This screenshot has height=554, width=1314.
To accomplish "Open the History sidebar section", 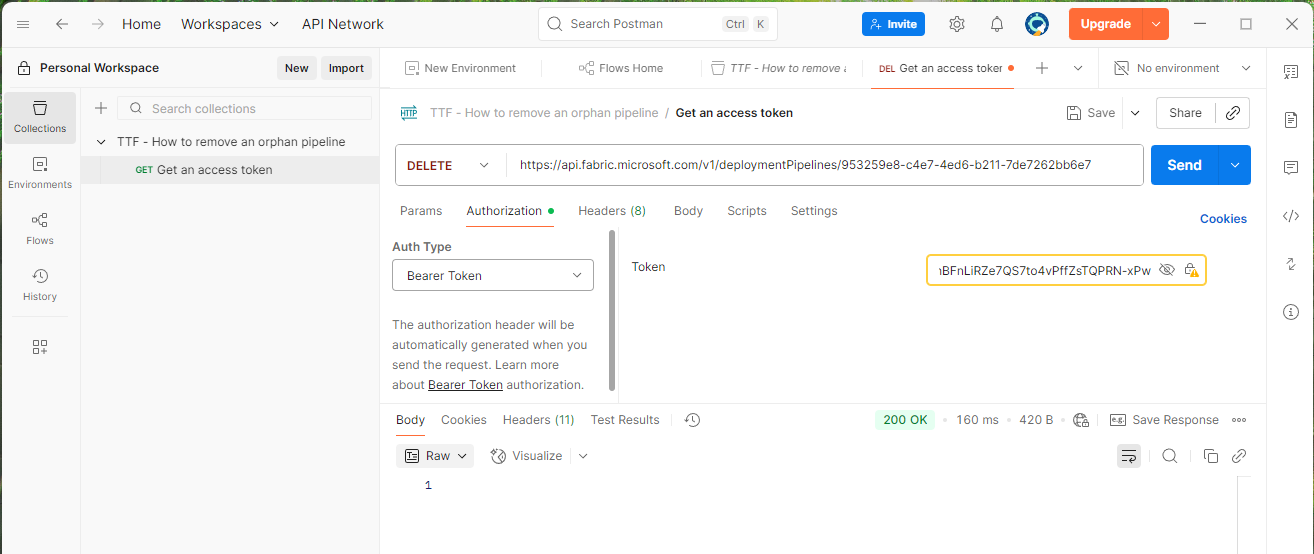I will tap(40, 285).
